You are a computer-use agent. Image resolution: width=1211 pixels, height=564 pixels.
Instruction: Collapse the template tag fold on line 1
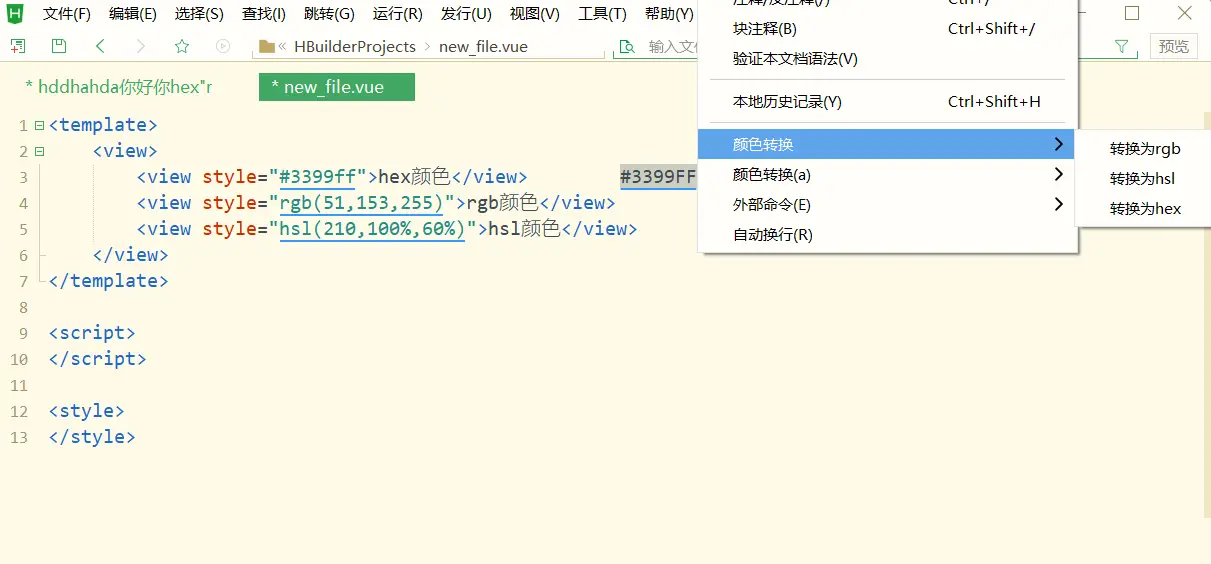(39, 125)
